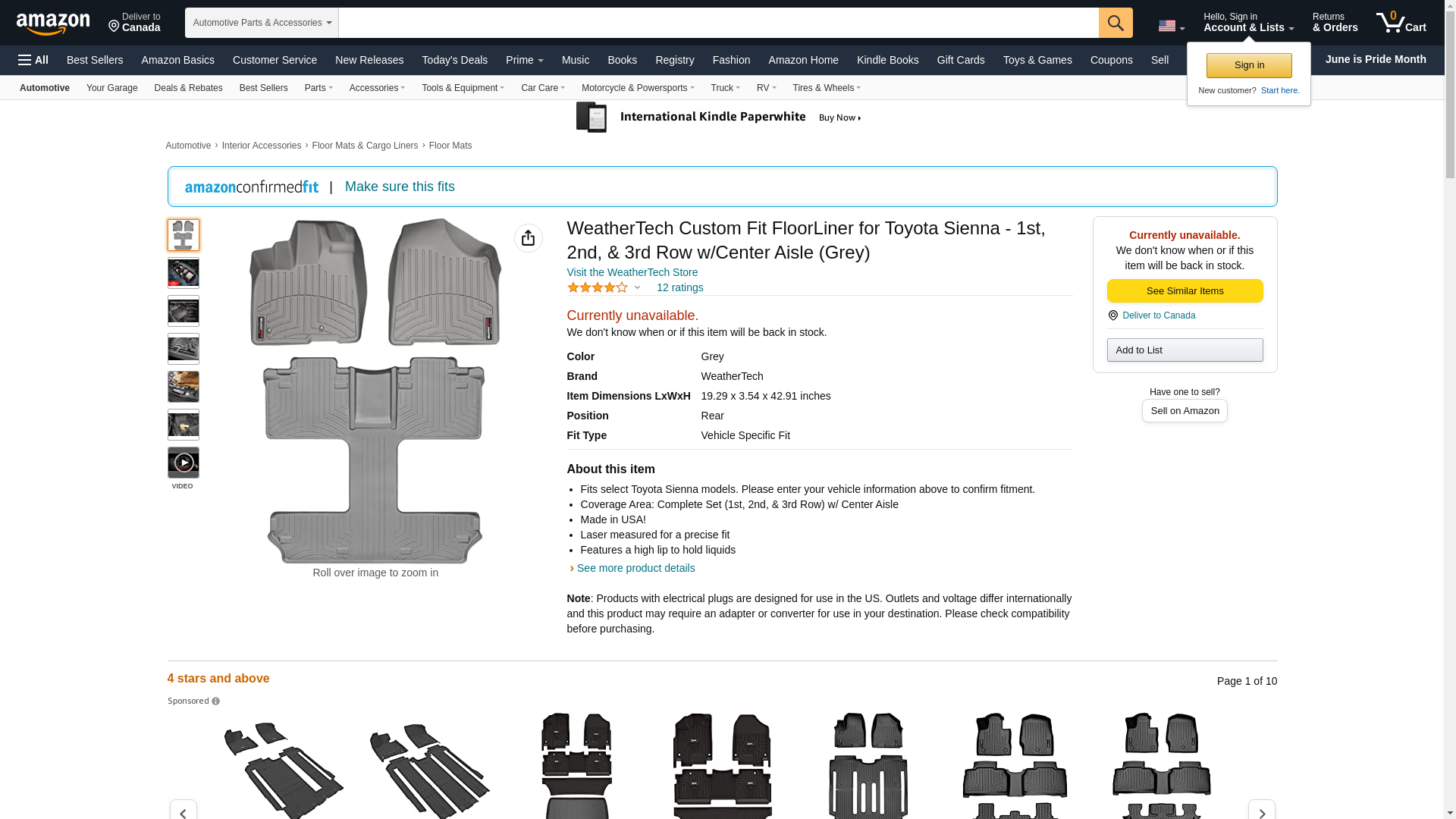Open the Automotive Parts & Accessories search dropdown
The height and width of the screenshot is (819, 1456).
click(262, 23)
